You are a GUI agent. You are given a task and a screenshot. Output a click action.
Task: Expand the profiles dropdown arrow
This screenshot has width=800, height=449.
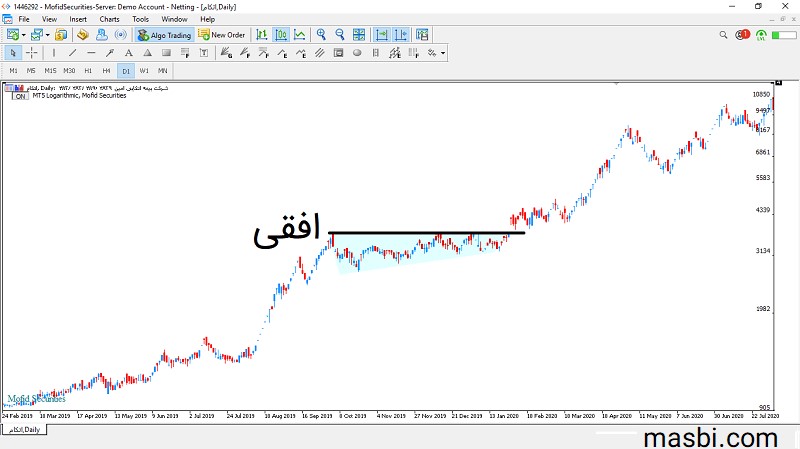click(x=47, y=34)
